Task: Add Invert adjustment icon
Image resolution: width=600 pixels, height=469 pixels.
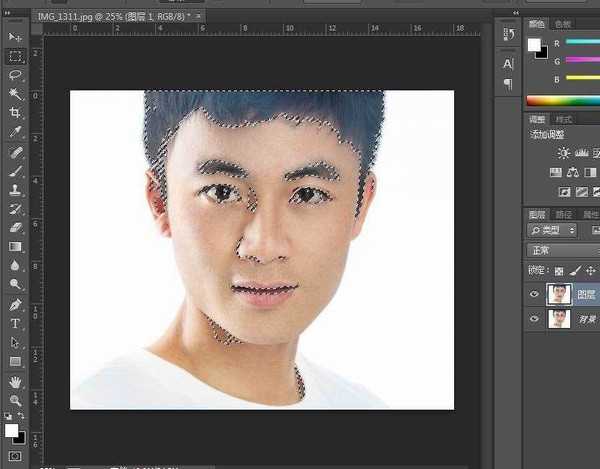Action: click(564, 192)
